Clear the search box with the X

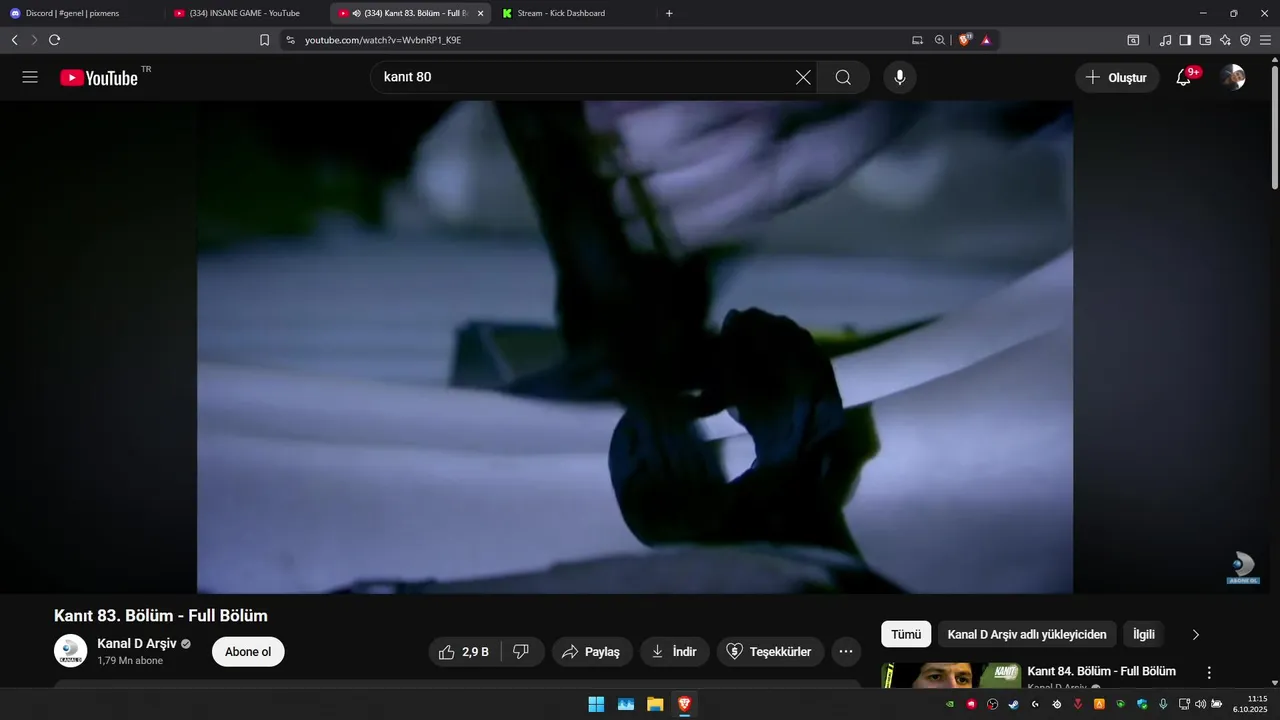click(x=803, y=77)
